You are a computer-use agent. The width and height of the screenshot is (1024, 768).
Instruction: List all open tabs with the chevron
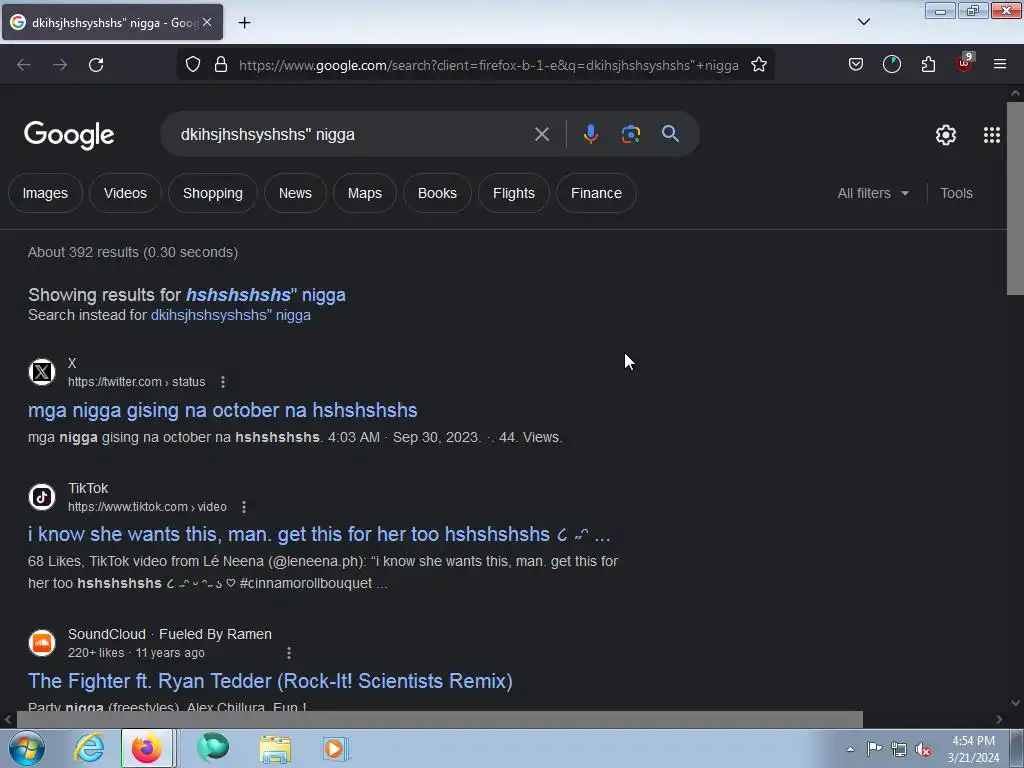[x=863, y=22]
